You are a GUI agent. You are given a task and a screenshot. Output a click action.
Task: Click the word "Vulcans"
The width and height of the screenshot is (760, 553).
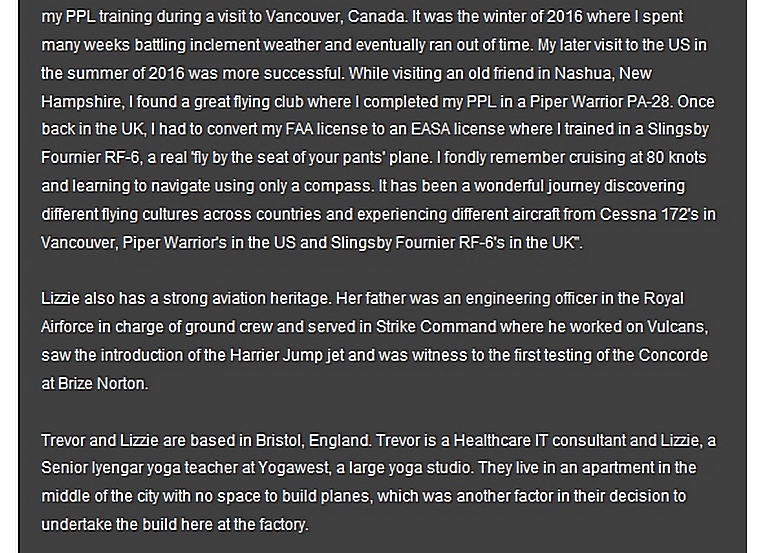675,326
